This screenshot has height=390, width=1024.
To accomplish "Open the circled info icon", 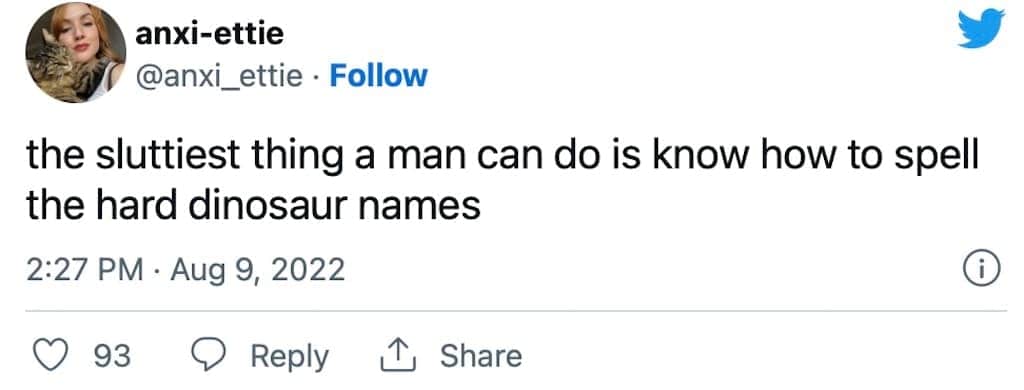I will tap(982, 269).
